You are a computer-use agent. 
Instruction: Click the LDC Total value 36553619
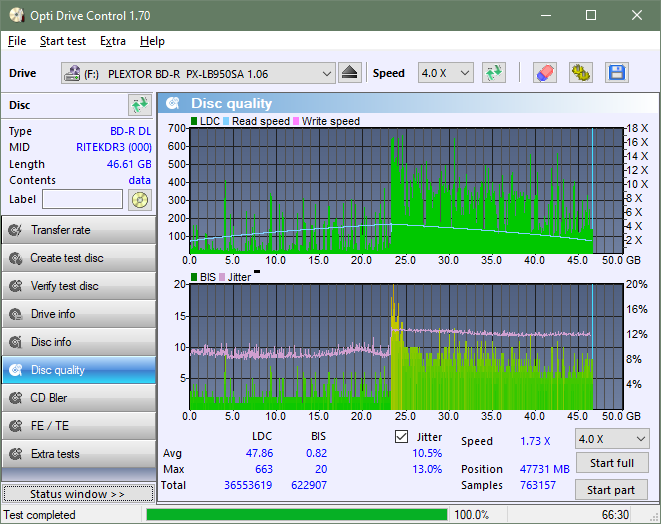click(x=248, y=485)
